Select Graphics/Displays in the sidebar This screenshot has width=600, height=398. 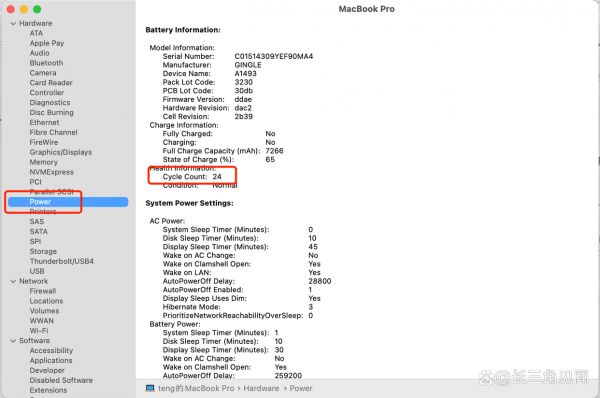point(61,152)
